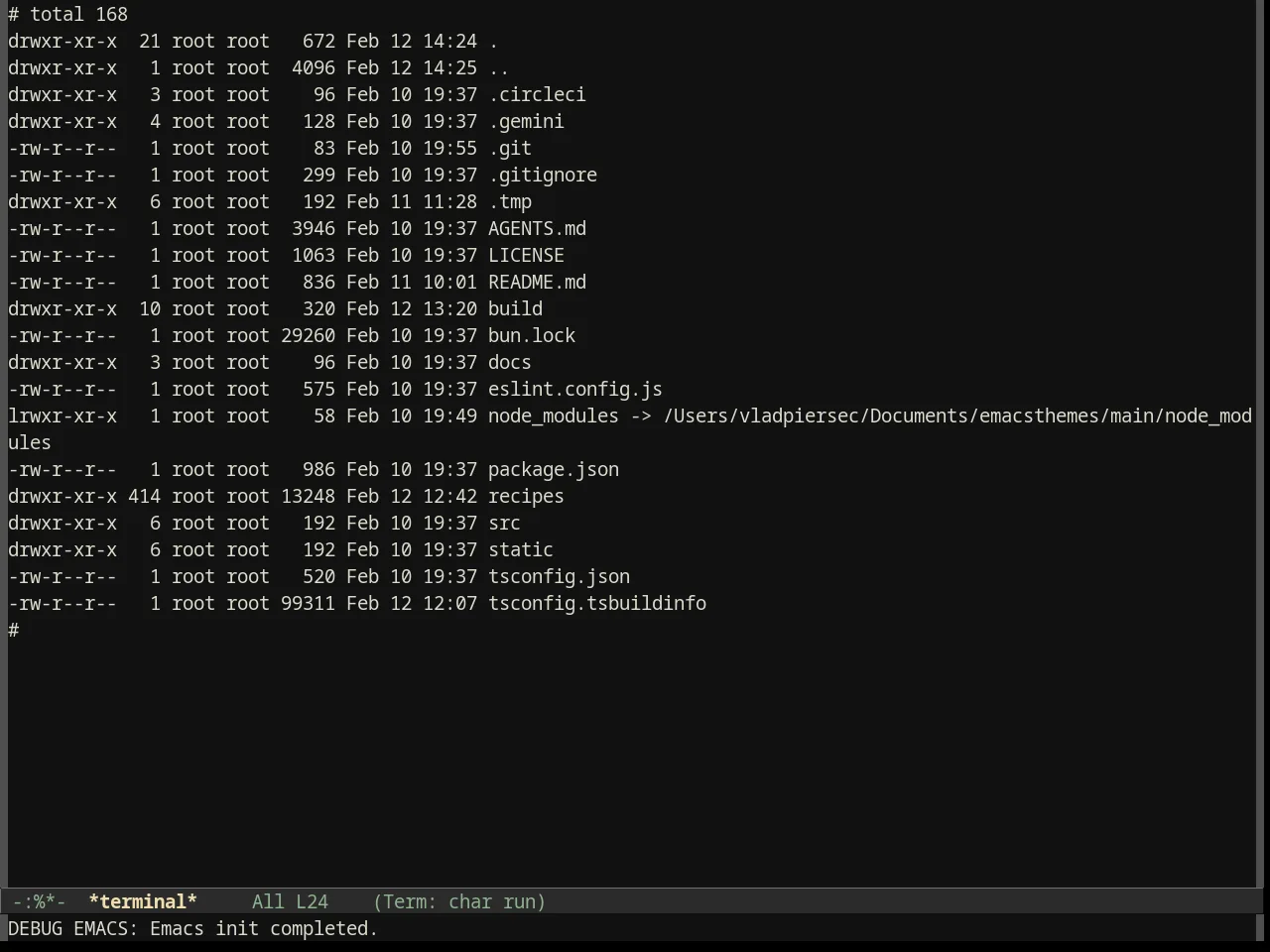Click tsconfig.json file name
The height and width of the screenshot is (952, 1270).
click(x=559, y=576)
